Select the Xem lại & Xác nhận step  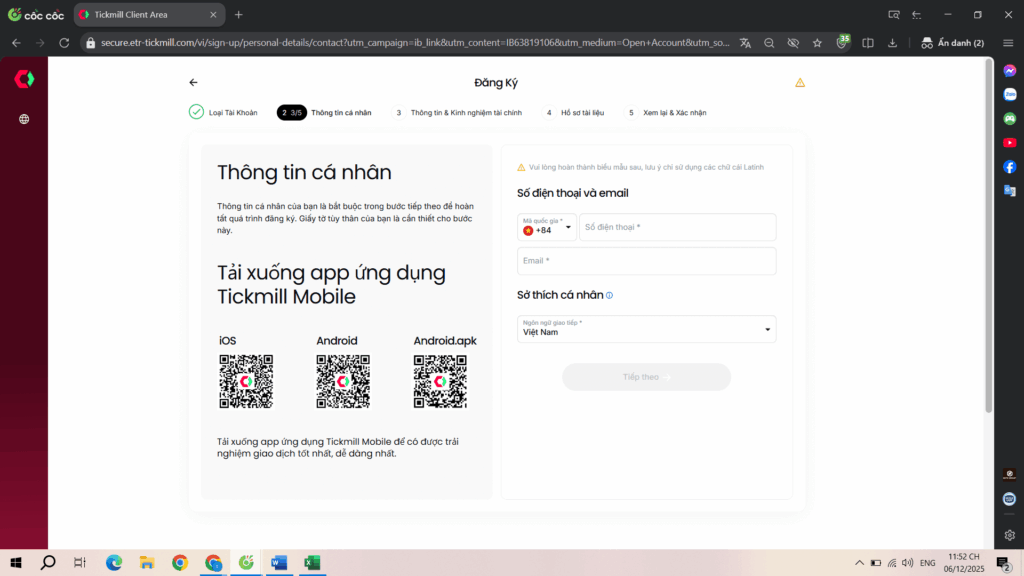[x=665, y=112]
